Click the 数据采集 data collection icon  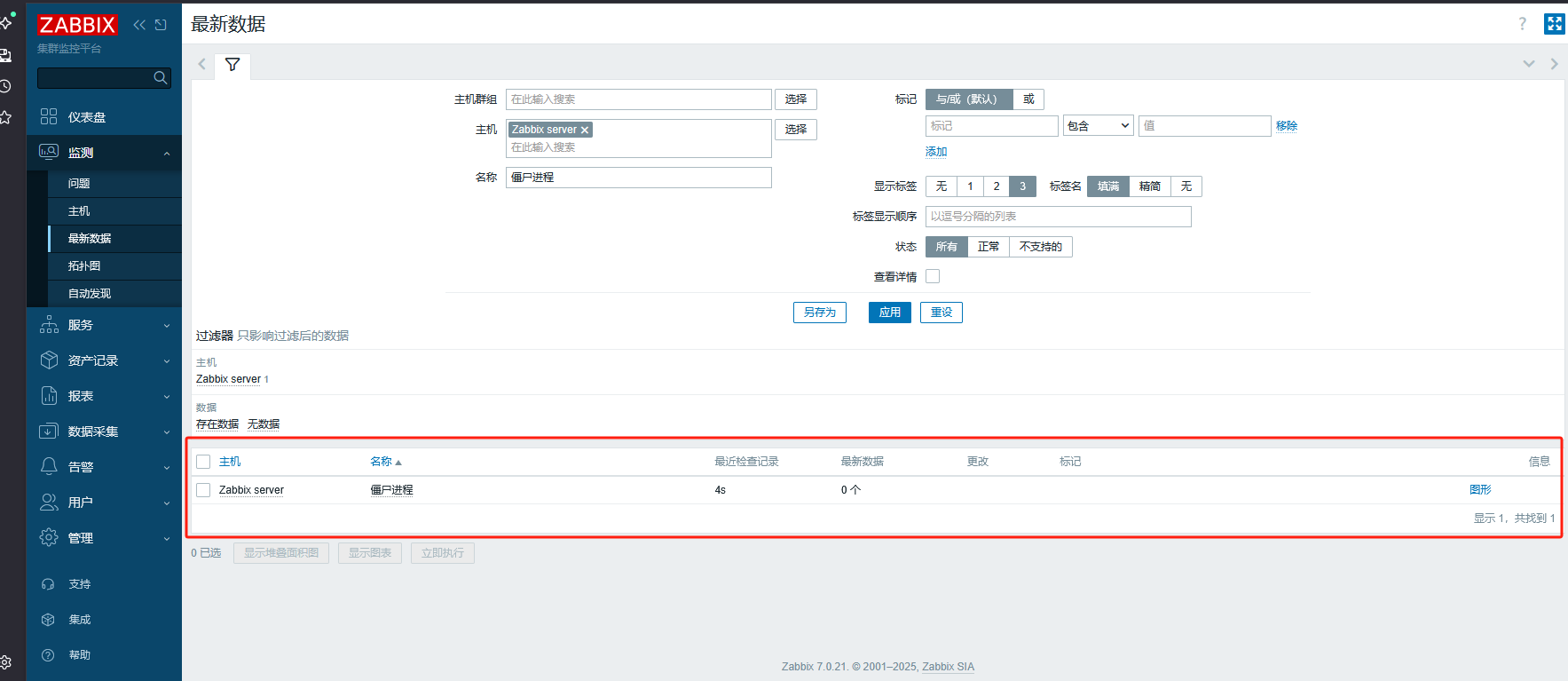tap(49, 432)
